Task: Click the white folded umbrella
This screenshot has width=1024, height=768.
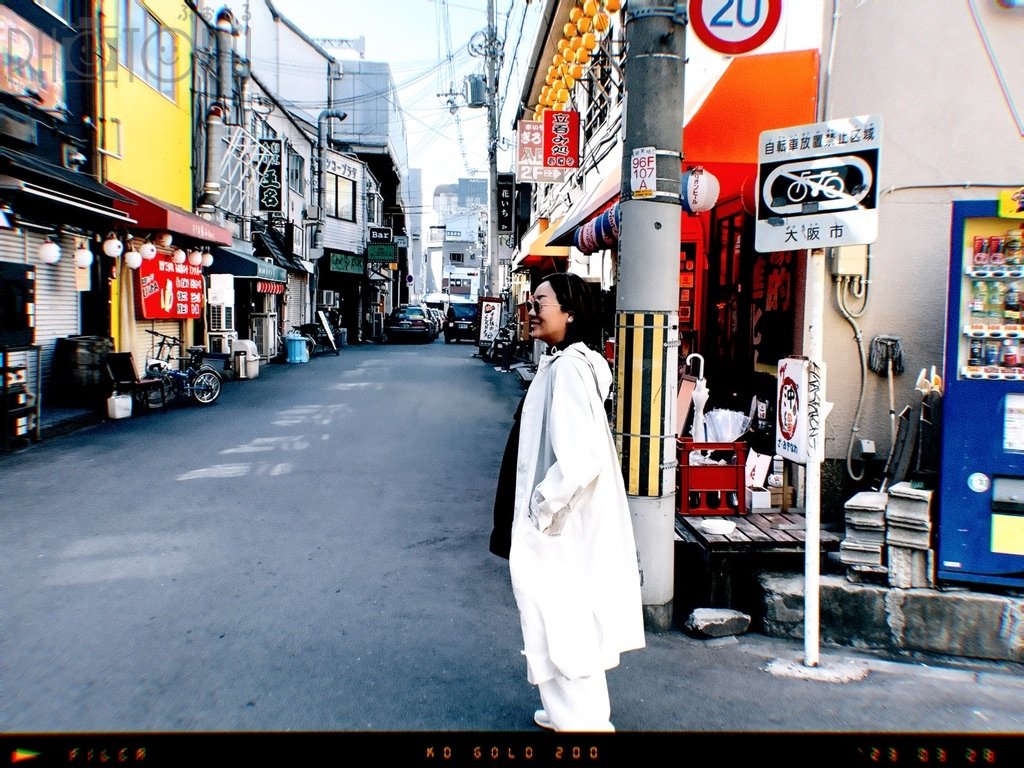Action: (x=697, y=395)
